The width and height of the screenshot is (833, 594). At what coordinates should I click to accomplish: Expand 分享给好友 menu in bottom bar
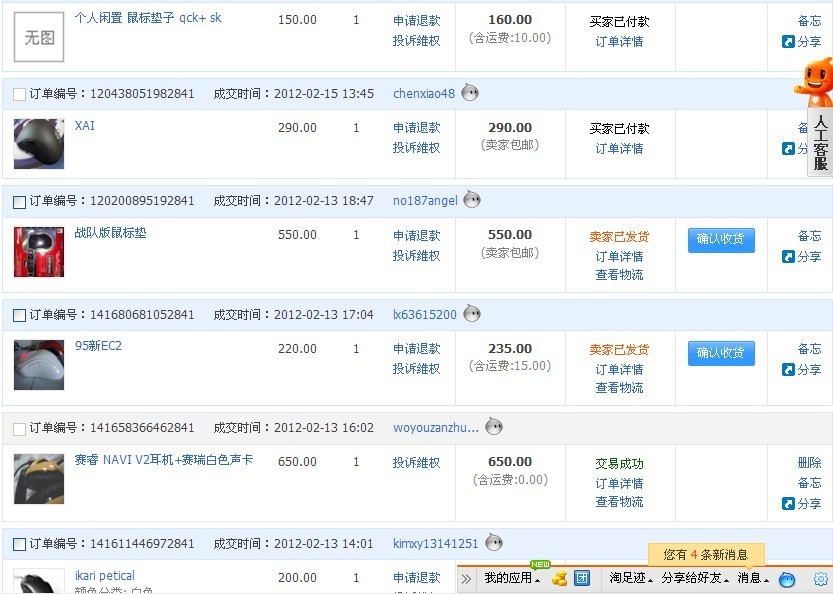[695, 578]
